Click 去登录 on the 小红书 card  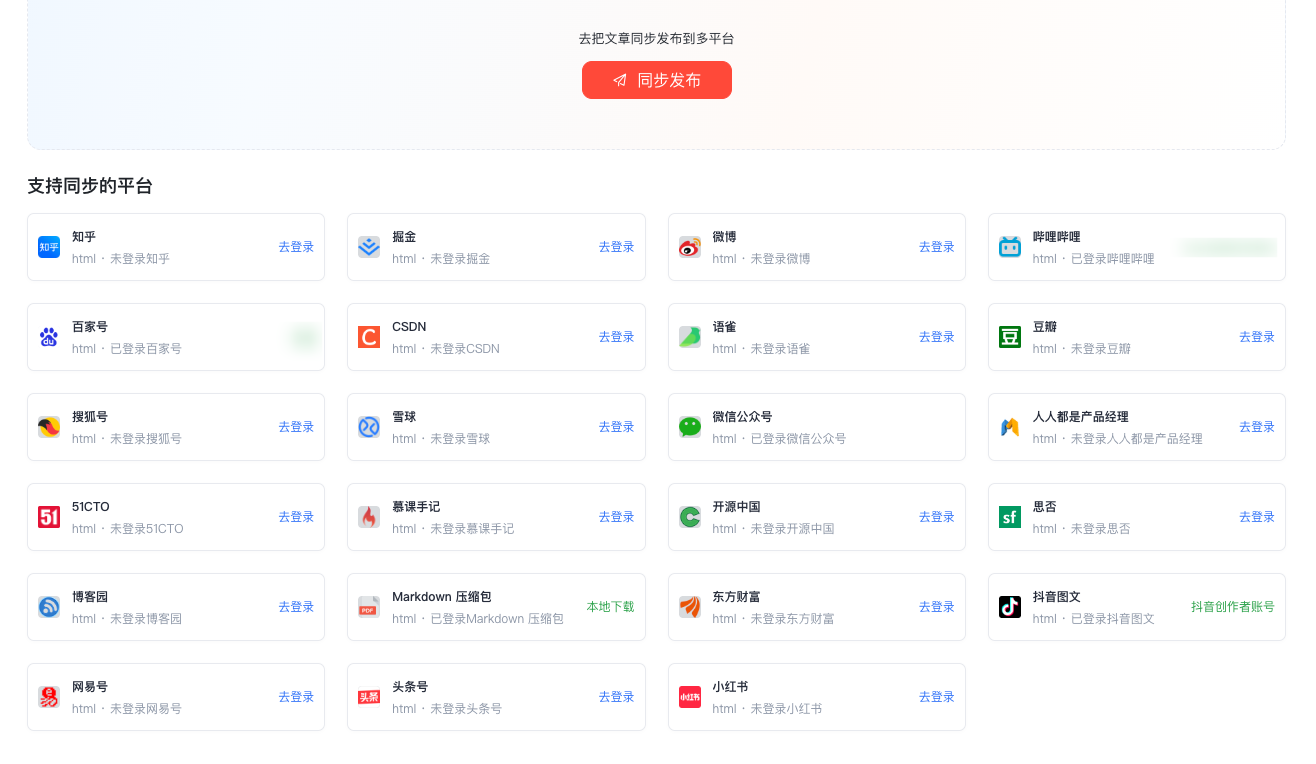click(x=937, y=697)
